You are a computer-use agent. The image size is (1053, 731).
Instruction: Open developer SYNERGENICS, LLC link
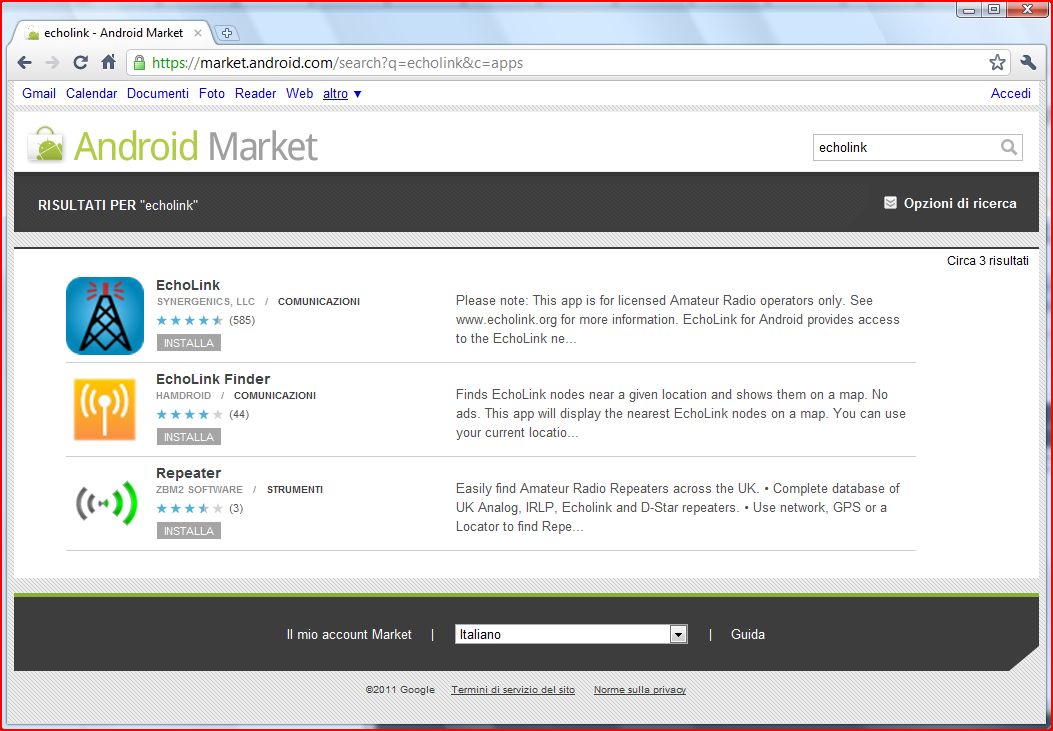205,302
